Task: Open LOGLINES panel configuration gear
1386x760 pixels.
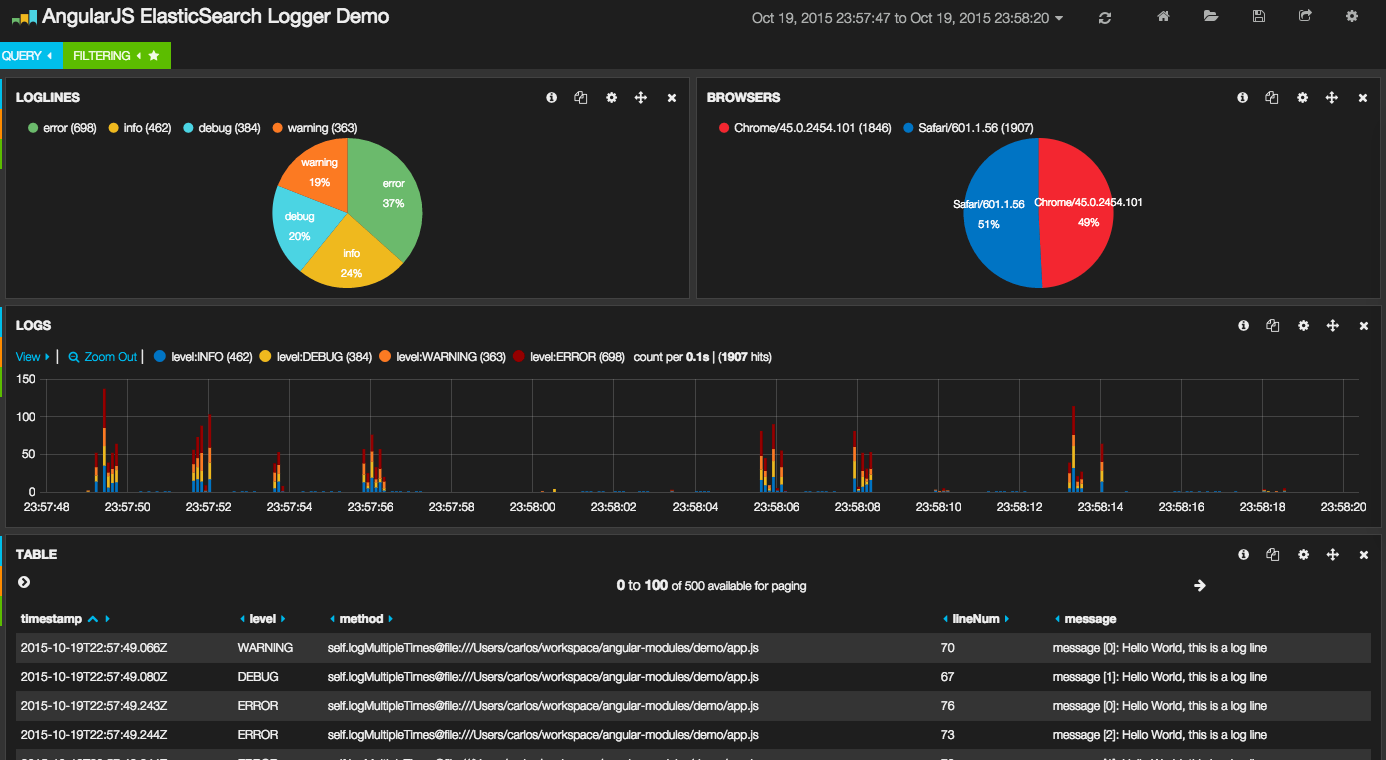Action: point(611,98)
